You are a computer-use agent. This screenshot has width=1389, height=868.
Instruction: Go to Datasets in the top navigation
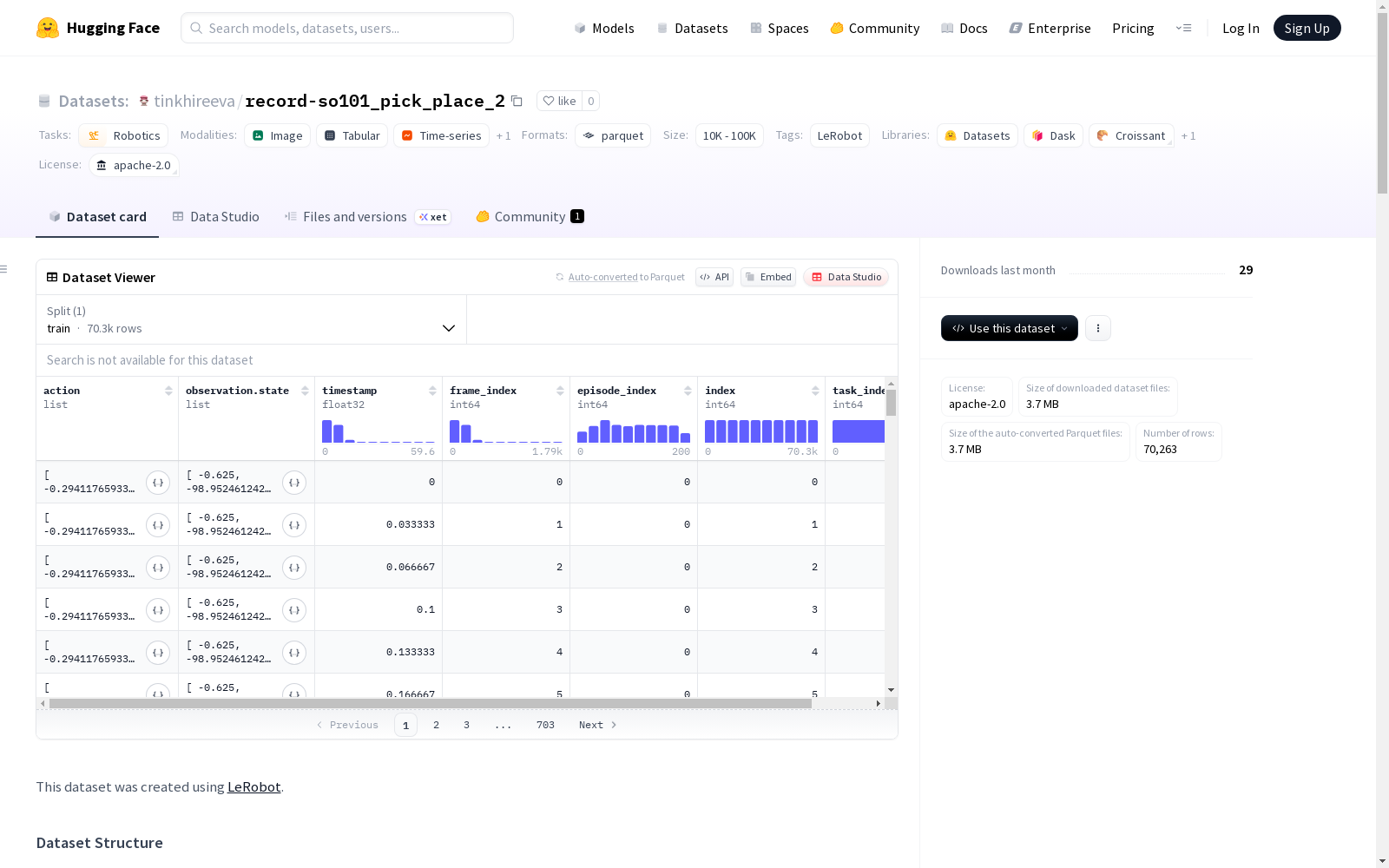click(693, 28)
